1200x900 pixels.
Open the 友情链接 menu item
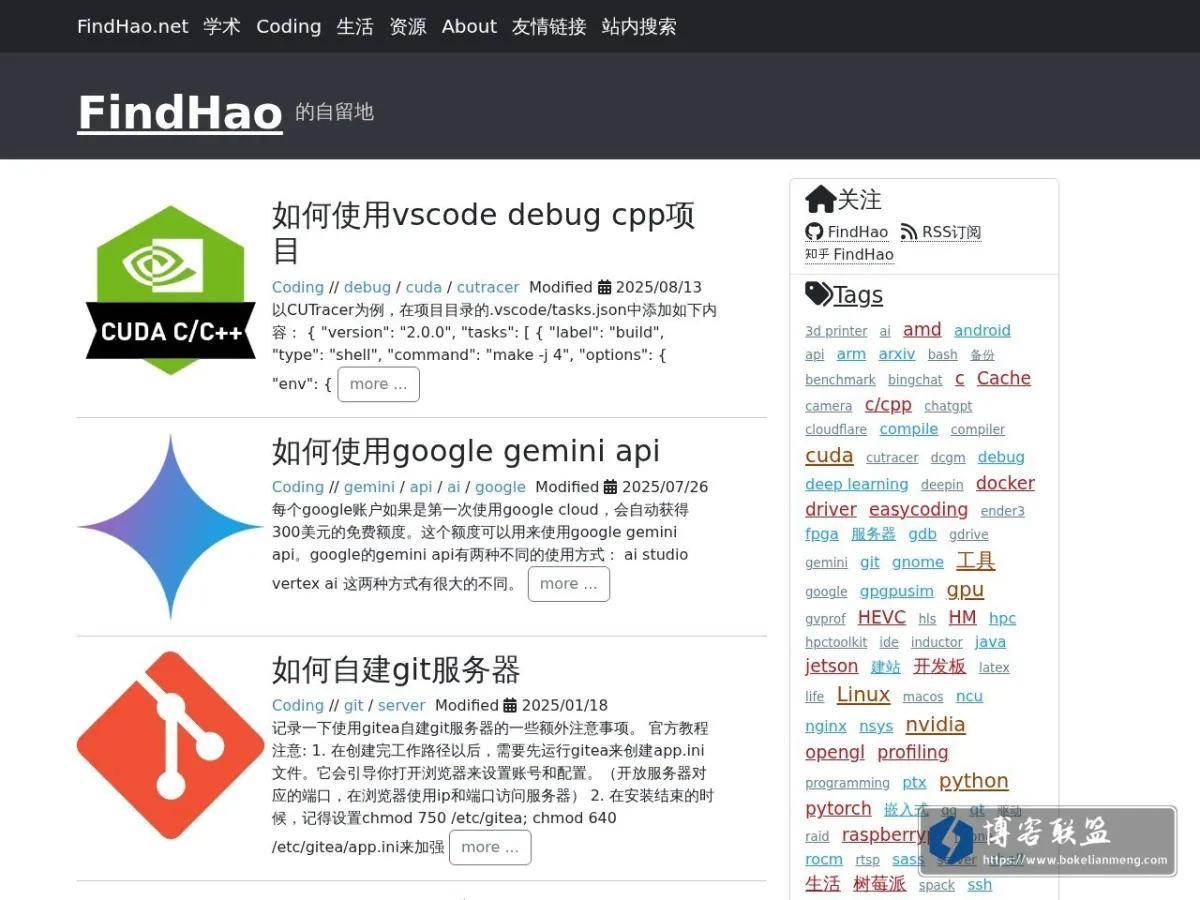(549, 26)
